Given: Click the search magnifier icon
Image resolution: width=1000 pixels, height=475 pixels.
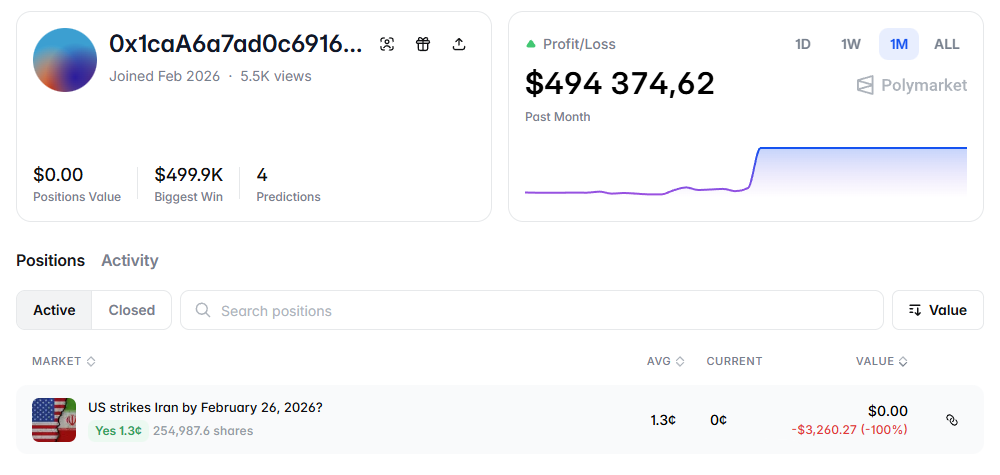Looking at the screenshot, I should (x=203, y=310).
